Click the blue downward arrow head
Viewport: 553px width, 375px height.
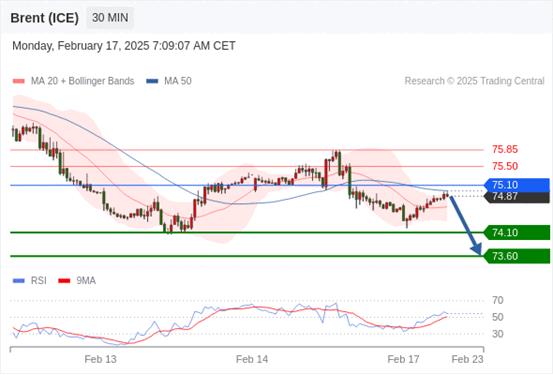[477, 249]
